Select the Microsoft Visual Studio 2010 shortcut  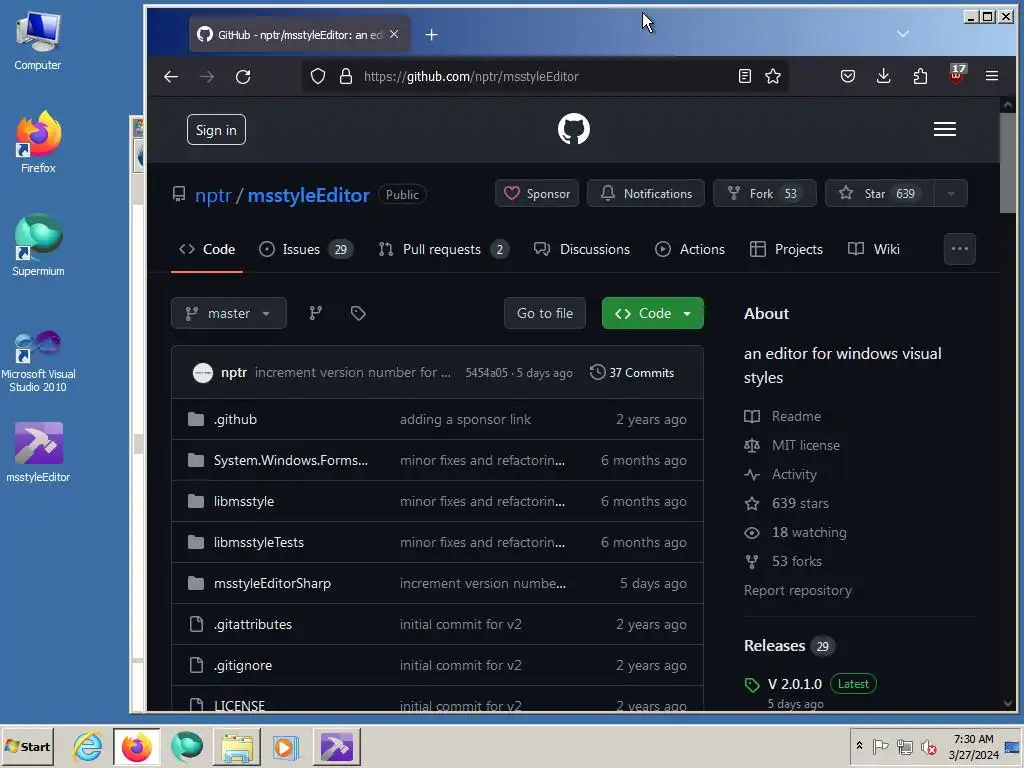pyautogui.click(x=38, y=361)
